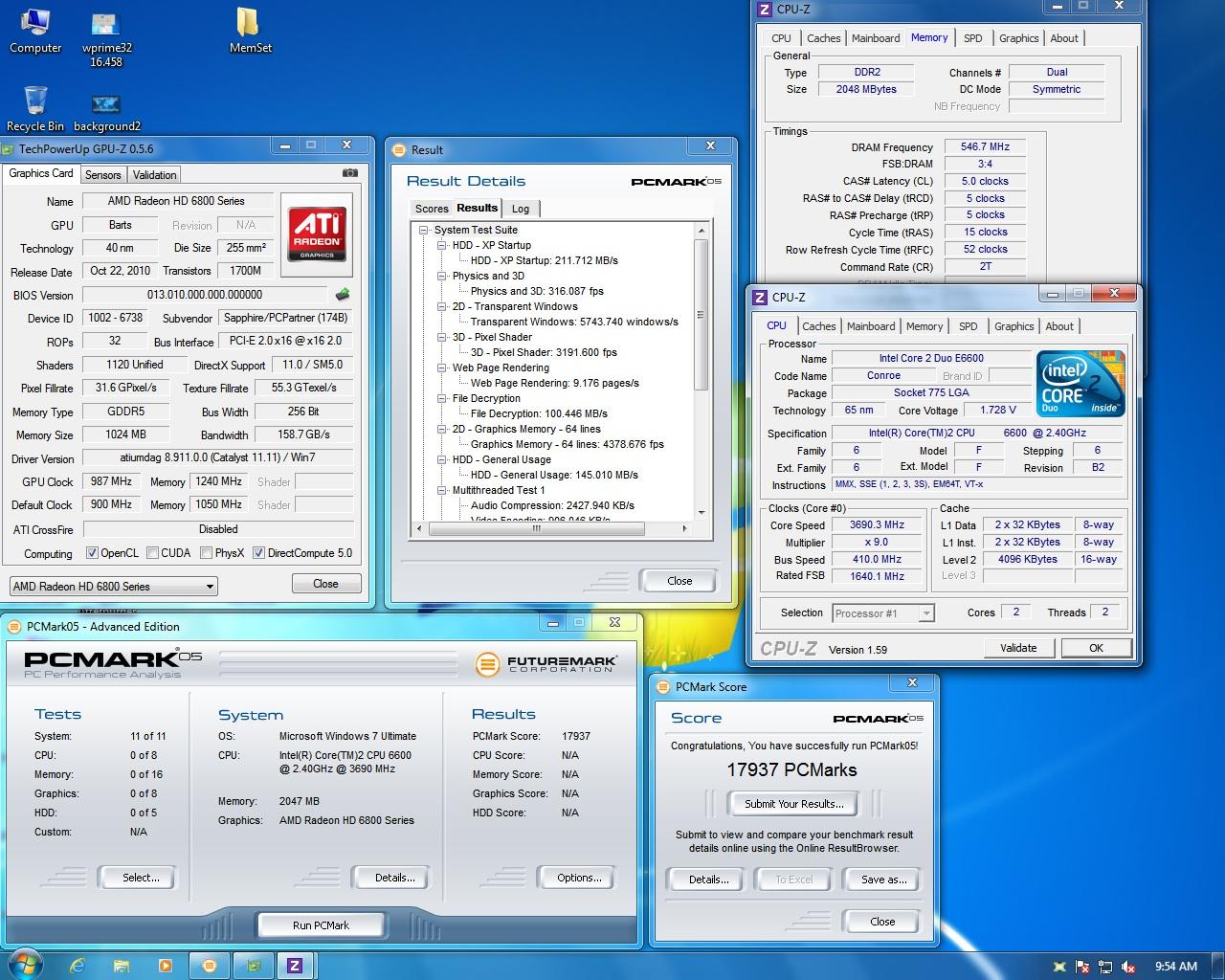1225x980 pixels.
Task: Click the network tray icon
Action: pyautogui.click(x=1105, y=967)
